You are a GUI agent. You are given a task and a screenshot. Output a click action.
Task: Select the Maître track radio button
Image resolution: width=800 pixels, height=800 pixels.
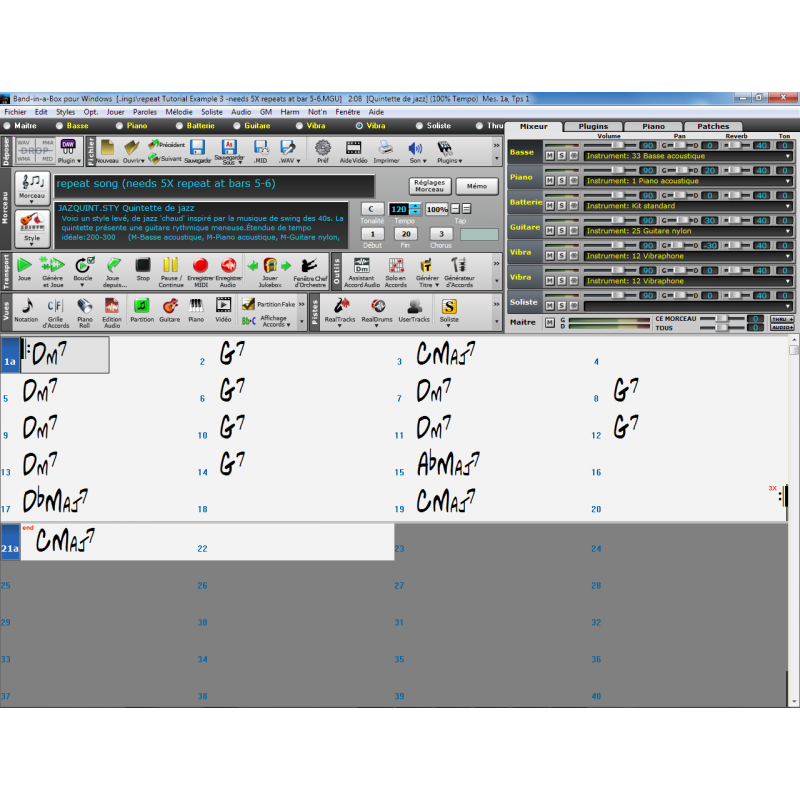pos(7,126)
